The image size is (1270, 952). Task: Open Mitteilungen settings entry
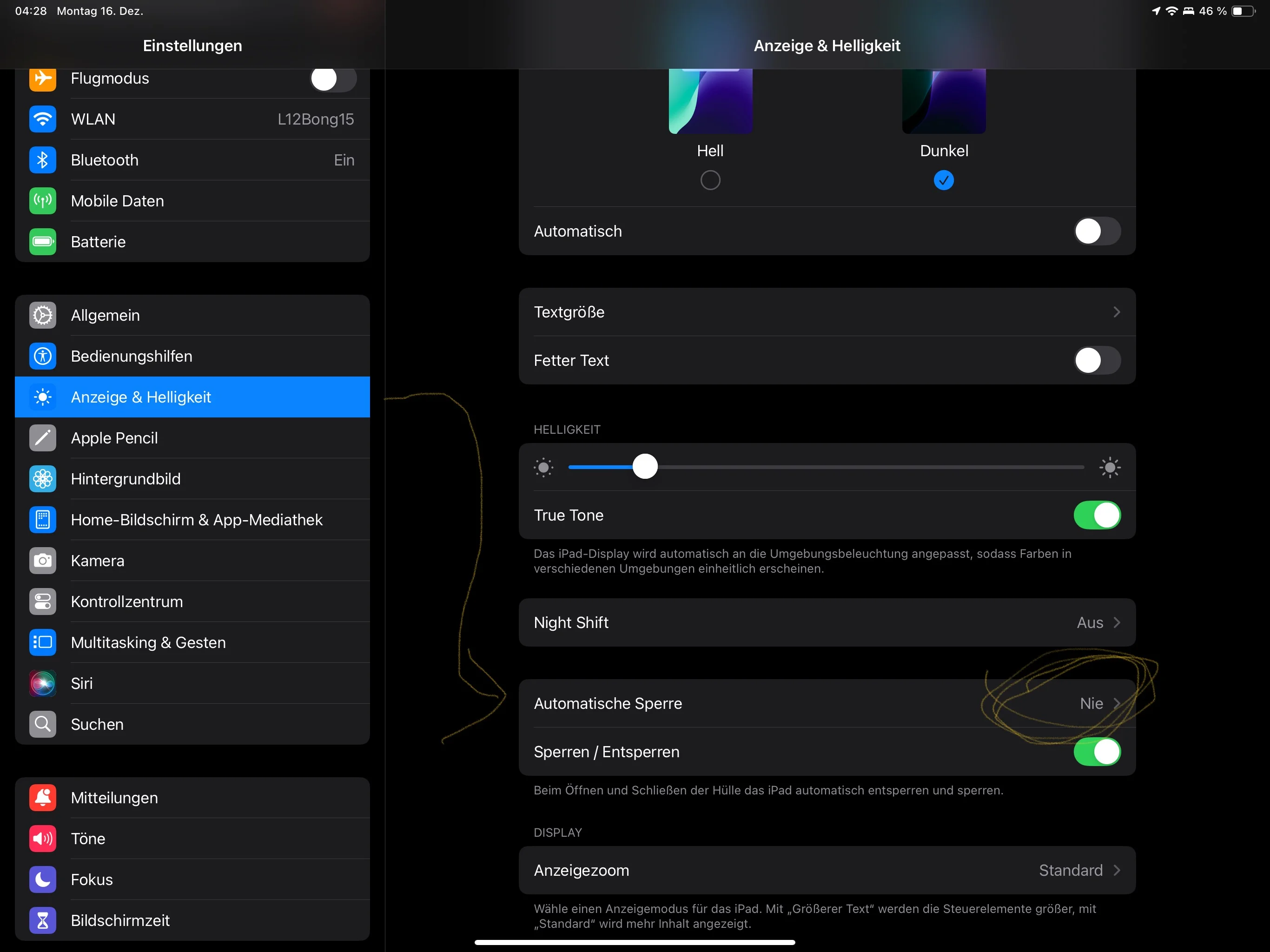pos(192,798)
